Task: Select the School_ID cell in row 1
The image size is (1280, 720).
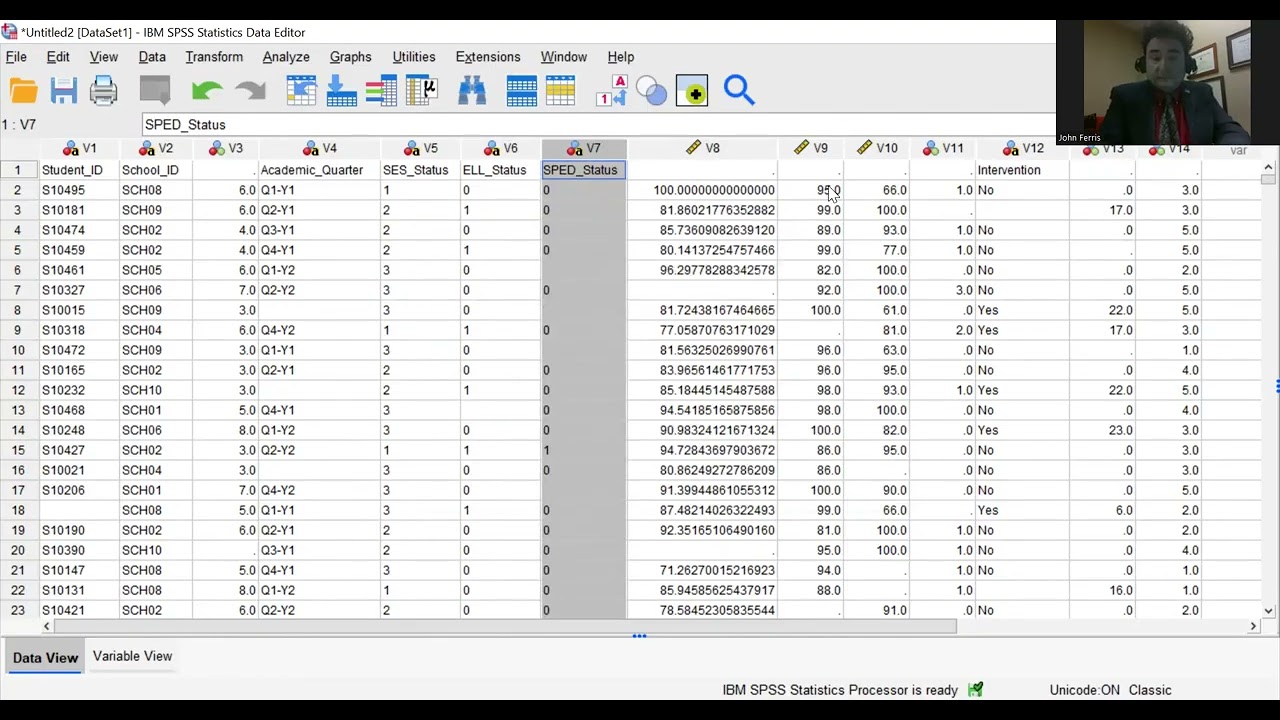Action: 156,170
